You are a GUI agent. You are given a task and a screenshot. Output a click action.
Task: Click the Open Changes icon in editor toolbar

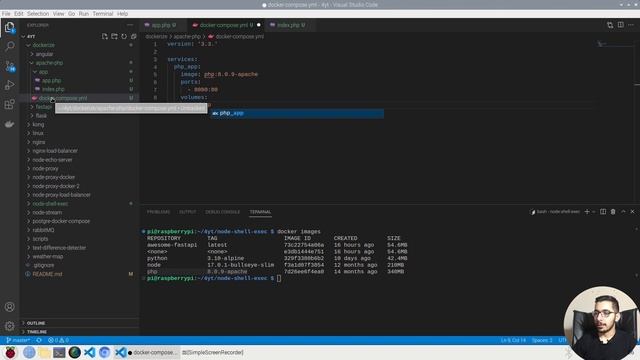tap(610, 25)
